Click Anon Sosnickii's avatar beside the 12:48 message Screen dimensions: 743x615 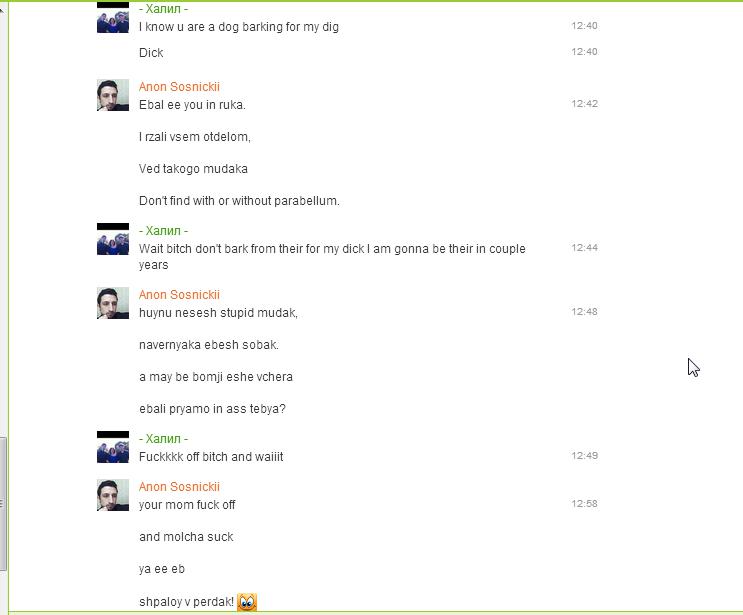pyautogui.click(x=113, y=303)
